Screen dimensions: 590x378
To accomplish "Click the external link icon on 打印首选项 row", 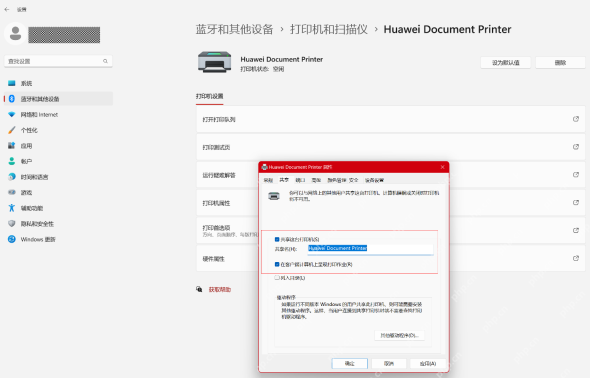I will click(x=576, y=231).
